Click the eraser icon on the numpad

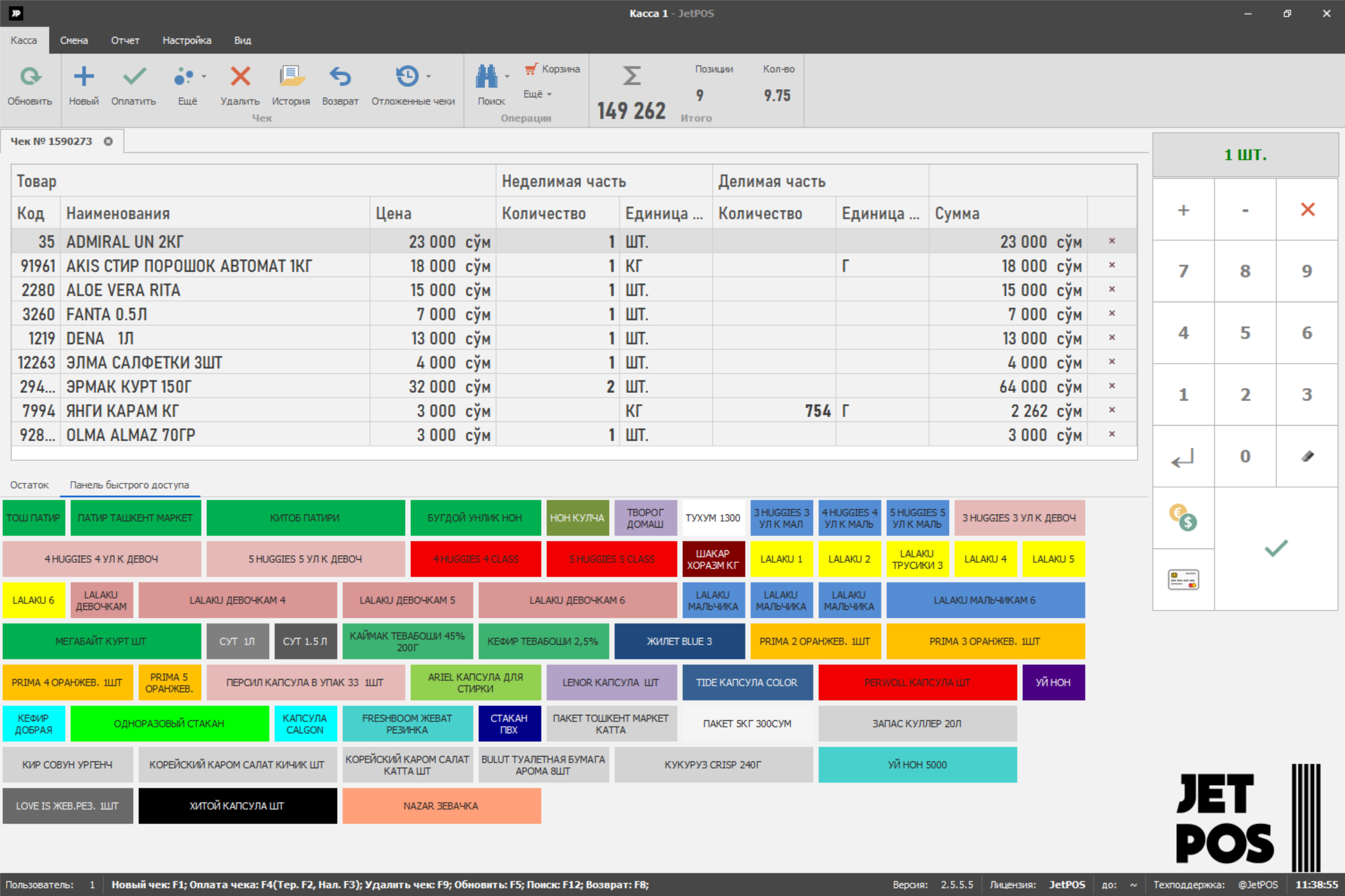(x=1307, y=456)
